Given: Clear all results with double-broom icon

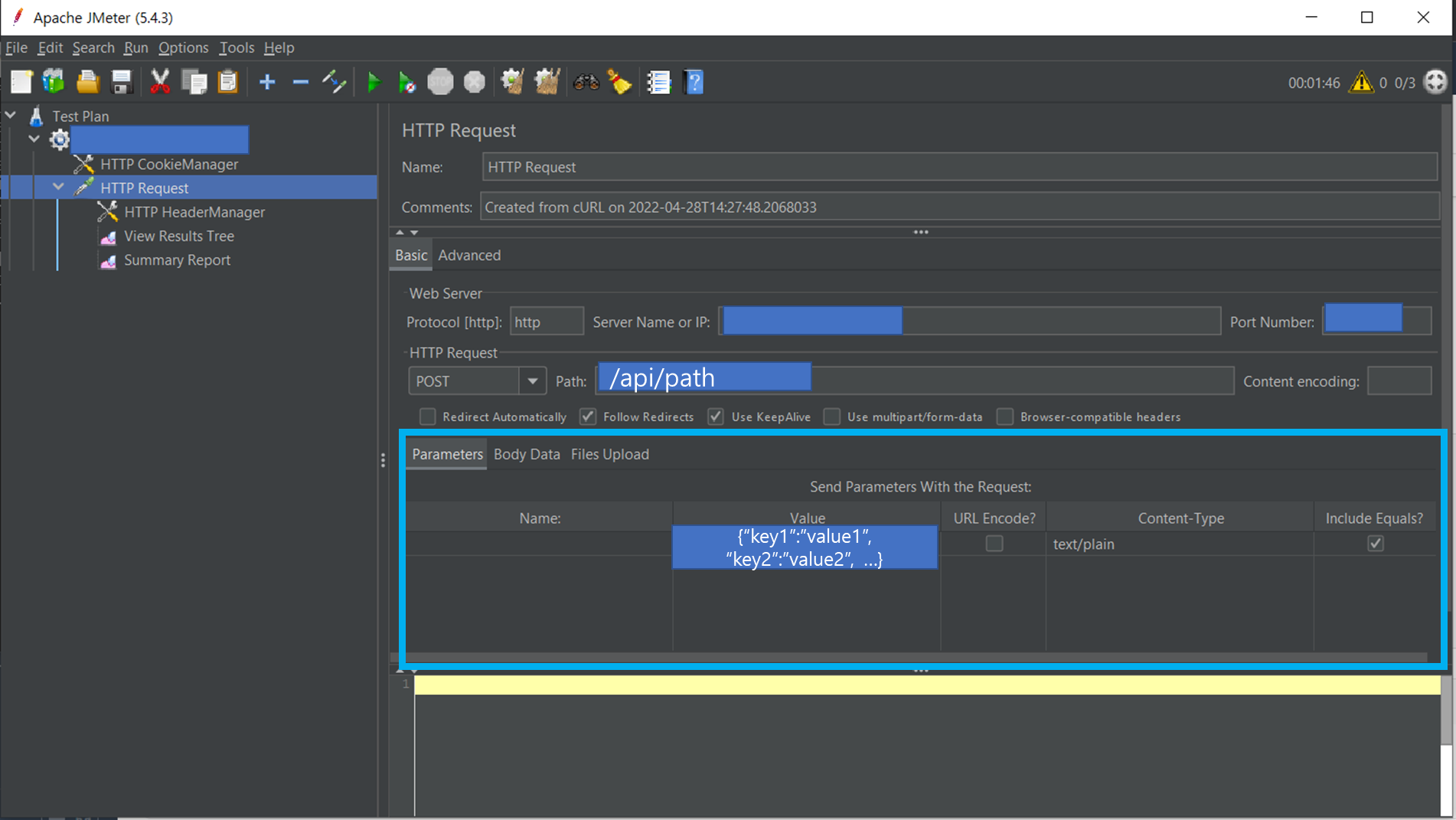Looking at the screenshot, I should (x=547, y=82).
